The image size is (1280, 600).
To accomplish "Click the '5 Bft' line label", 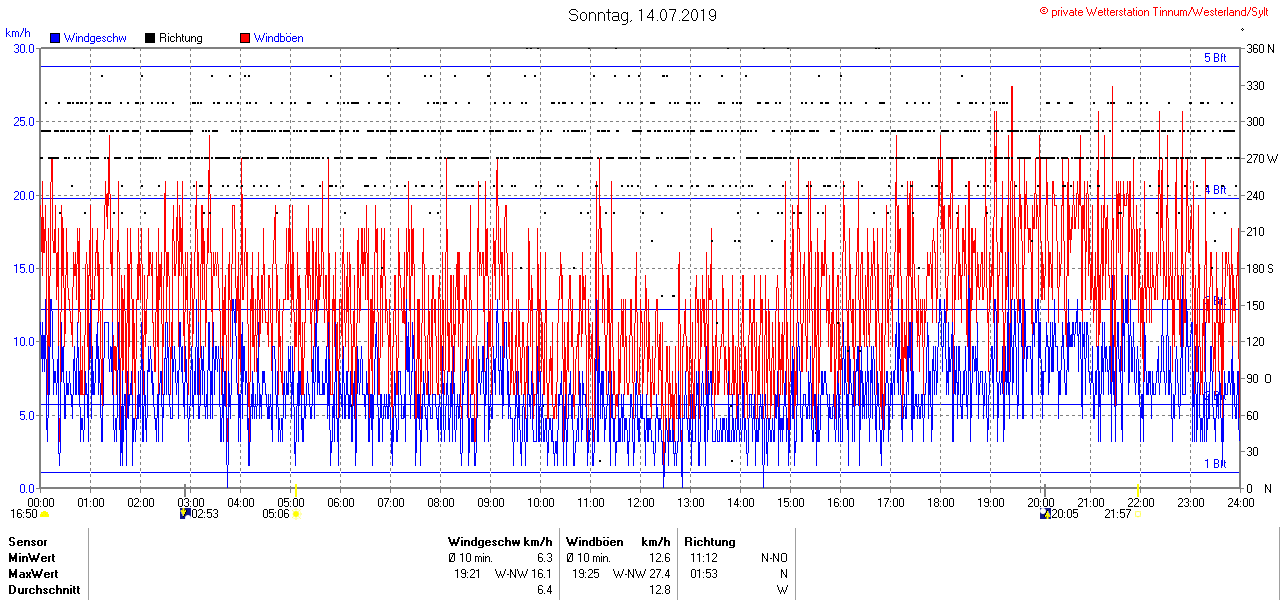I will (1215, 58).
